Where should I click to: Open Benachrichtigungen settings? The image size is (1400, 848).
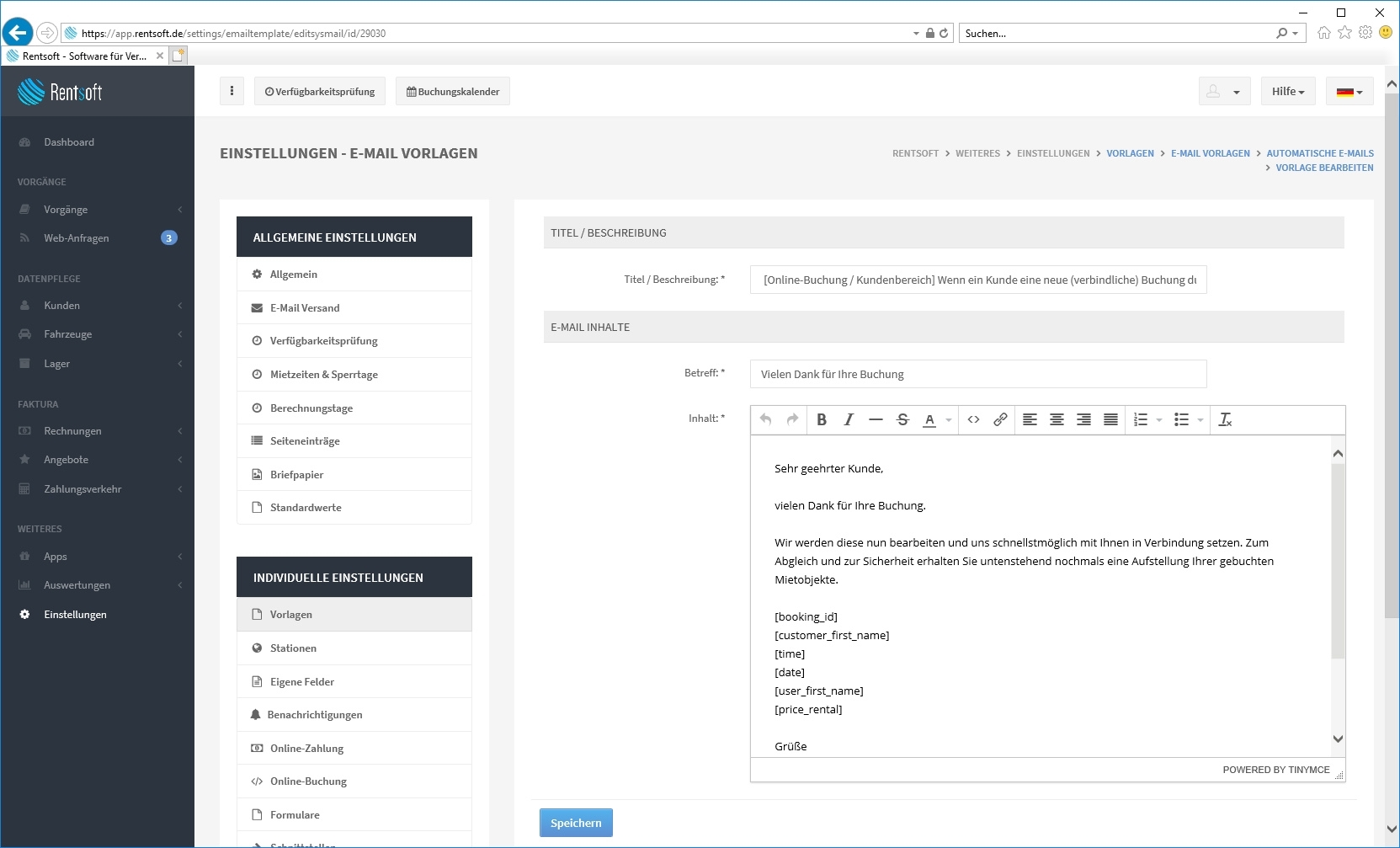pos(354,715)
